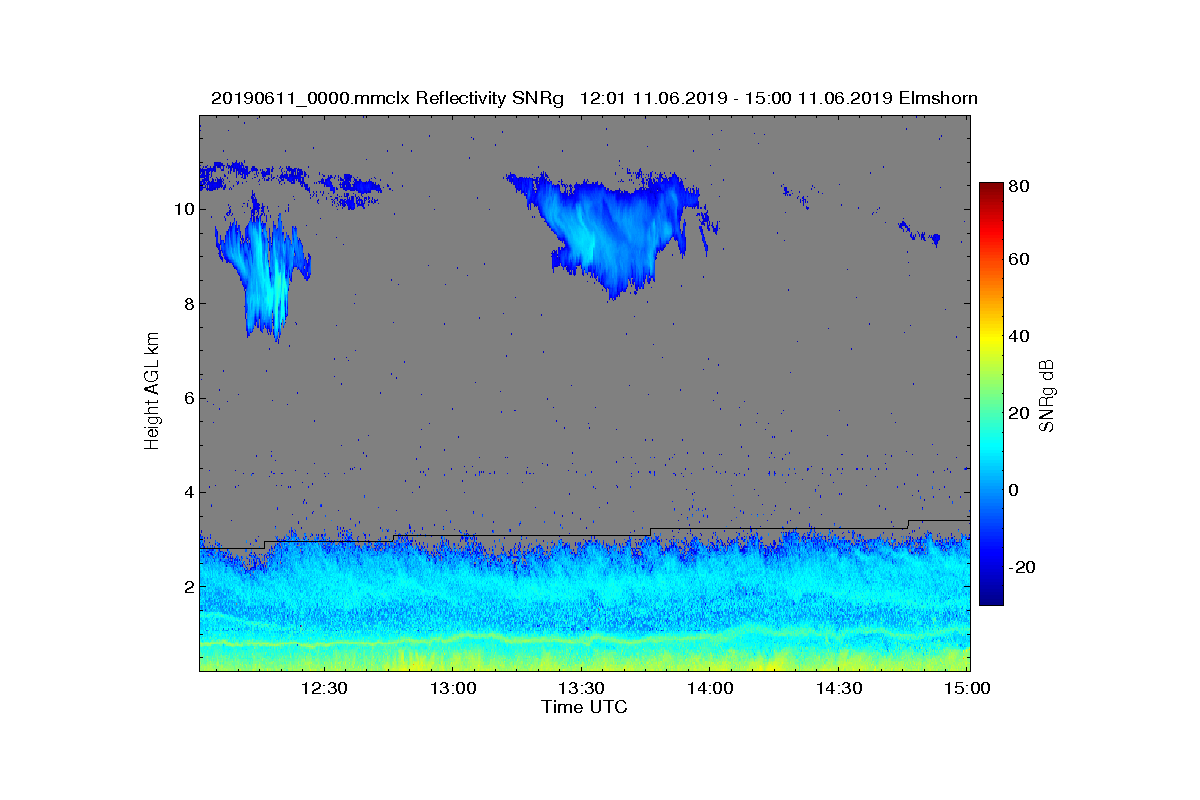Click the height tick label 10
The width and height of the screenshot is (1200, 800).
[x=182, y=209]
